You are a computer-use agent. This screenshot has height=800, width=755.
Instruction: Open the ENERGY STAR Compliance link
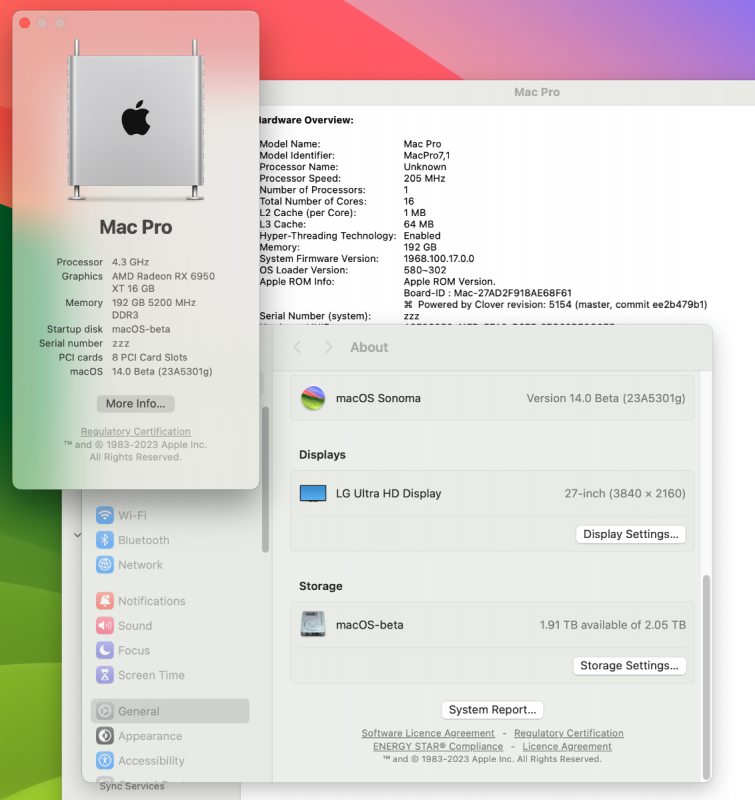[438, 746]
